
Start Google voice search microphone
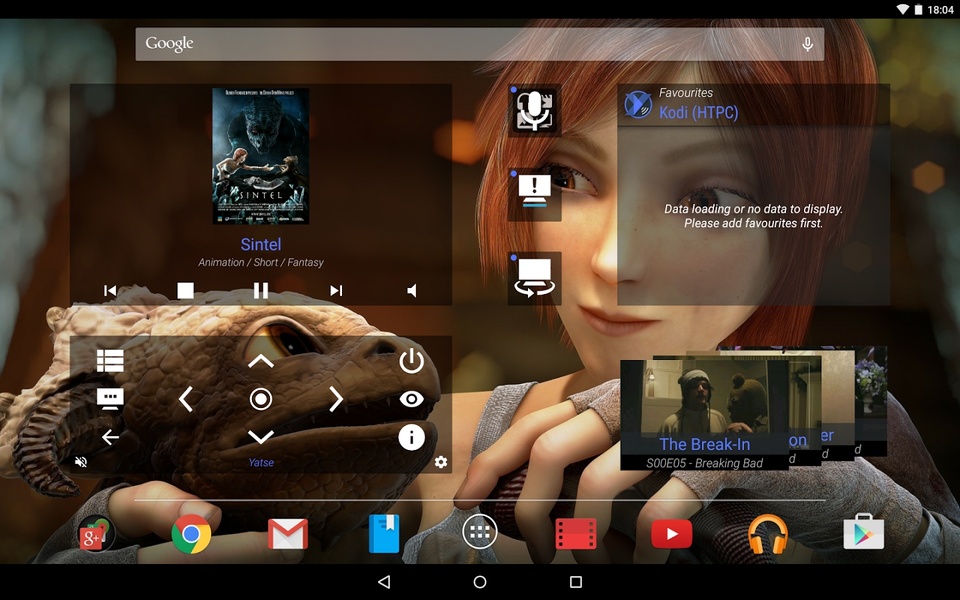click(808, 44)
